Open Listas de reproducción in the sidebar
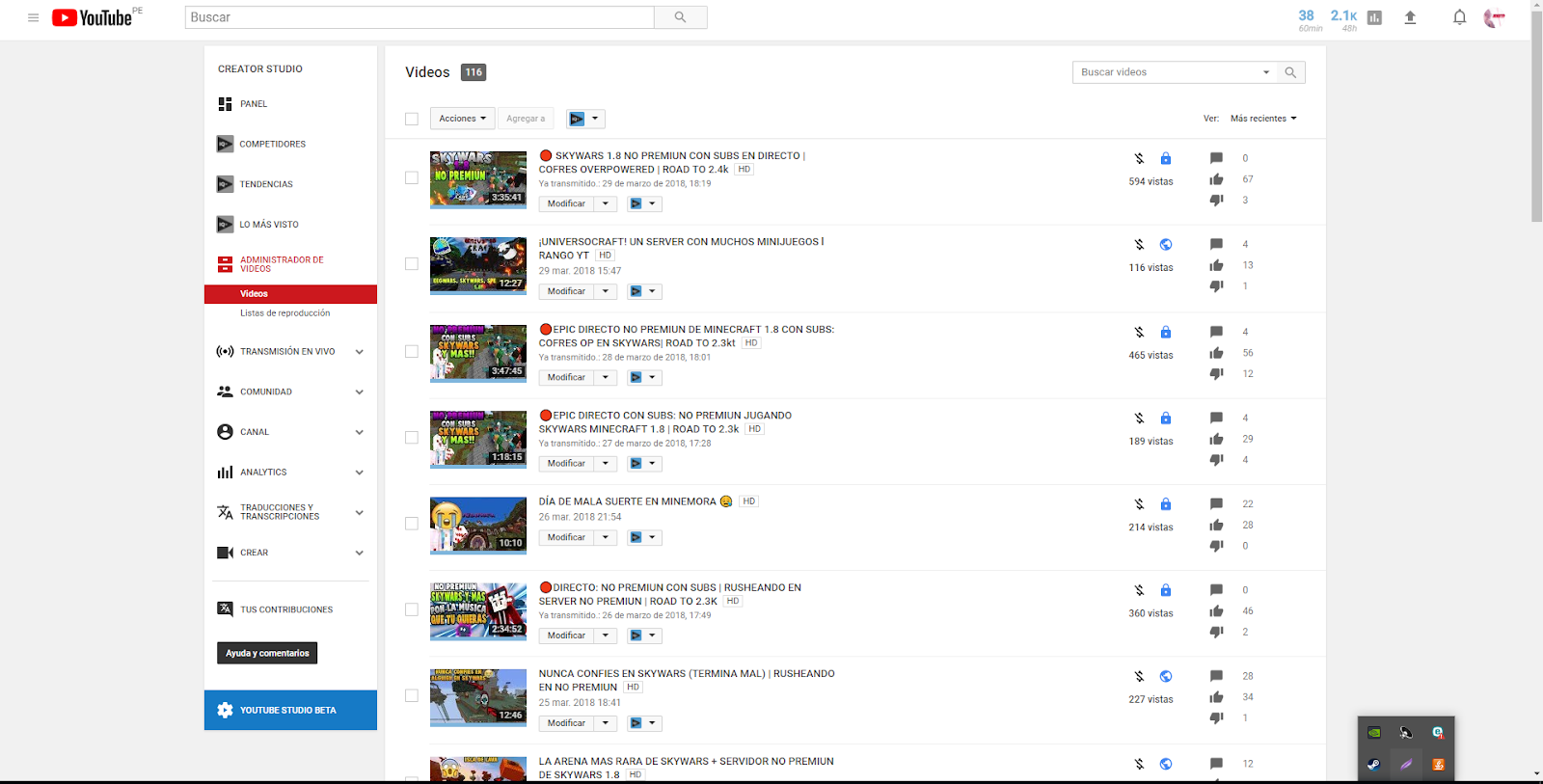 284,313
